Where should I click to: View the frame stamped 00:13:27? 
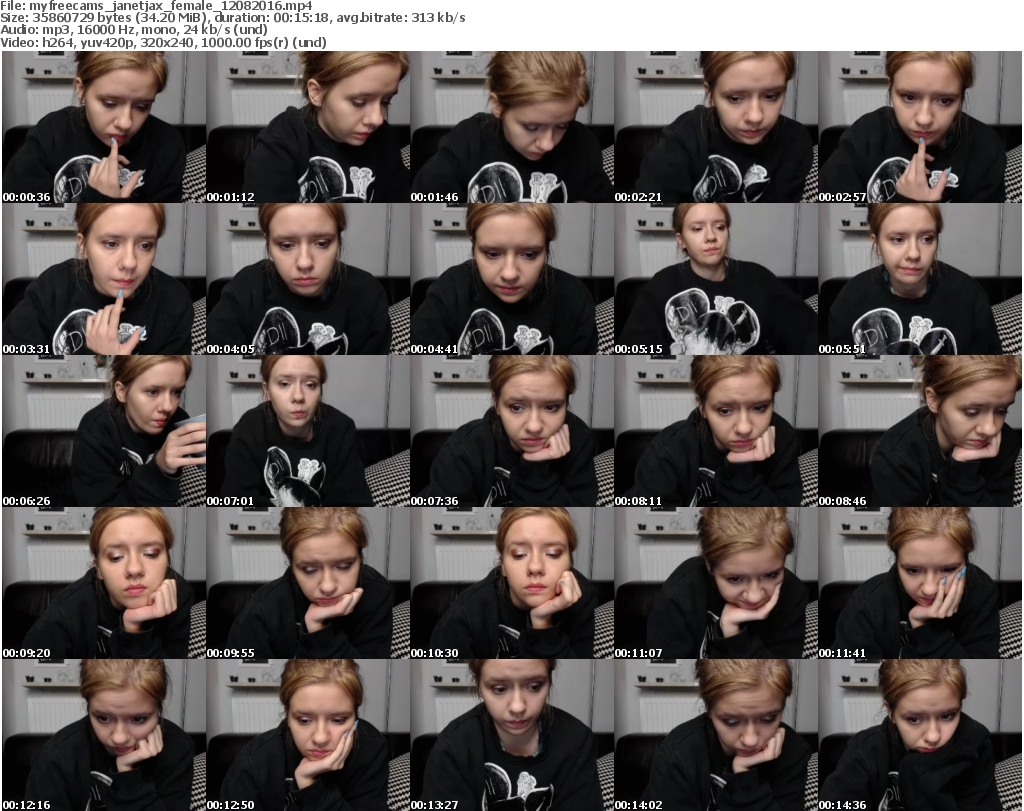[512, 735]
